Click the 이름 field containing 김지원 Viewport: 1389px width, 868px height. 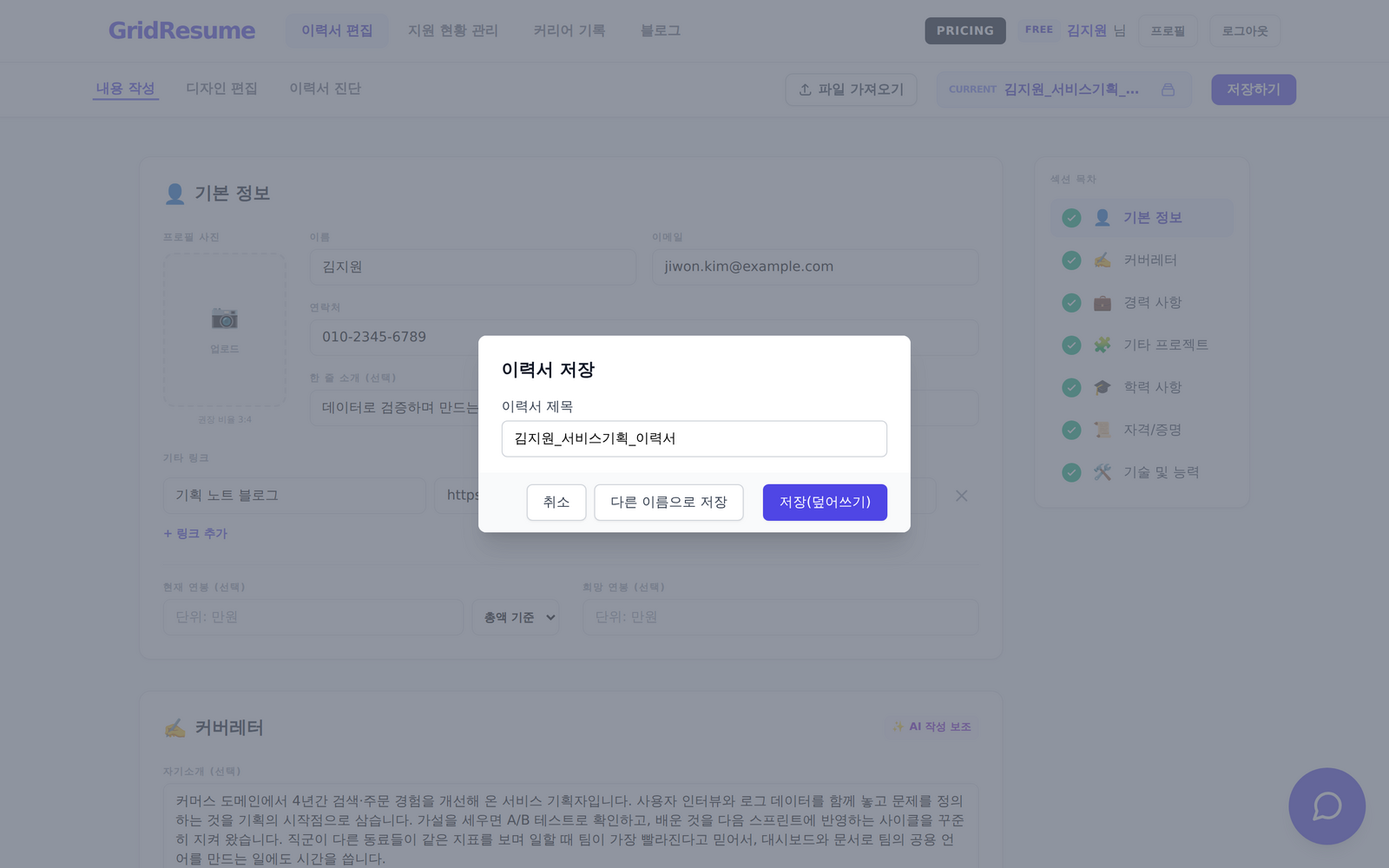[473, 267]
